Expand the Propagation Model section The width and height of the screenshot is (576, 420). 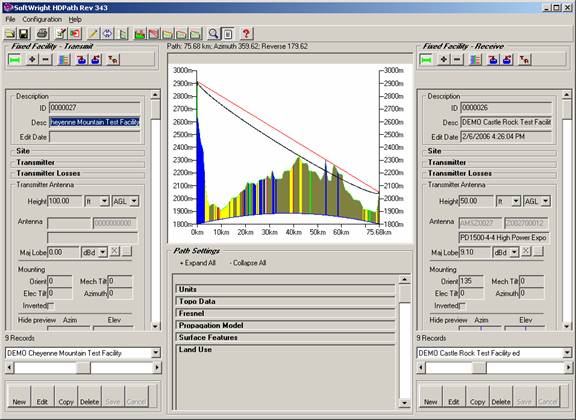[x=285, y=326]
